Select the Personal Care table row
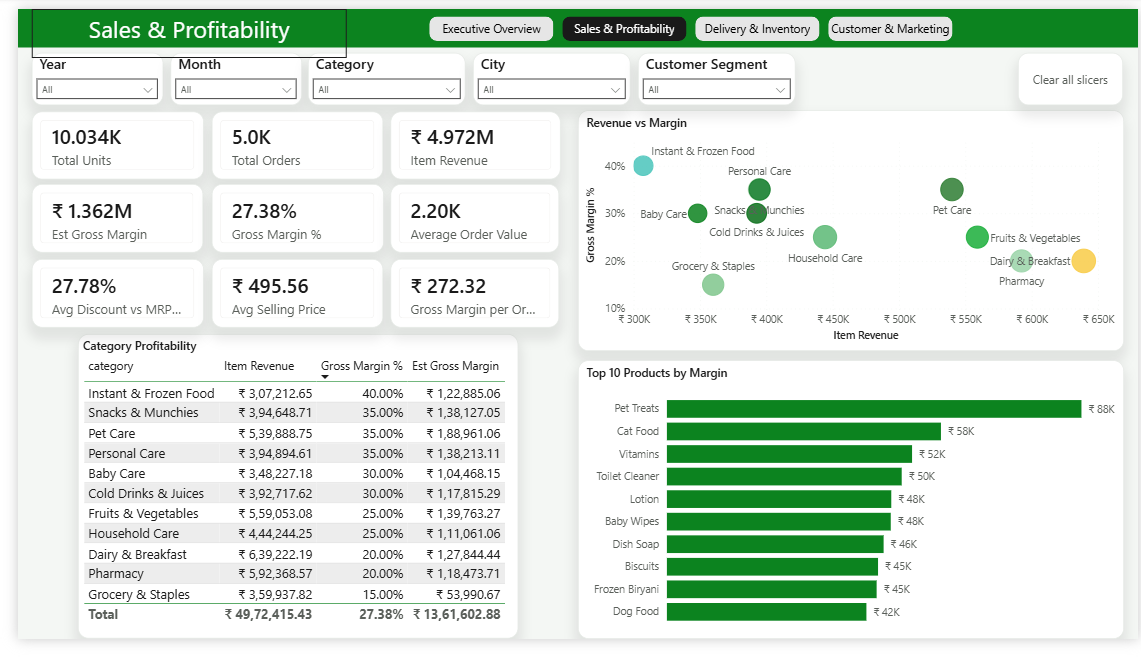The image size is (1141, 662). 294,453
